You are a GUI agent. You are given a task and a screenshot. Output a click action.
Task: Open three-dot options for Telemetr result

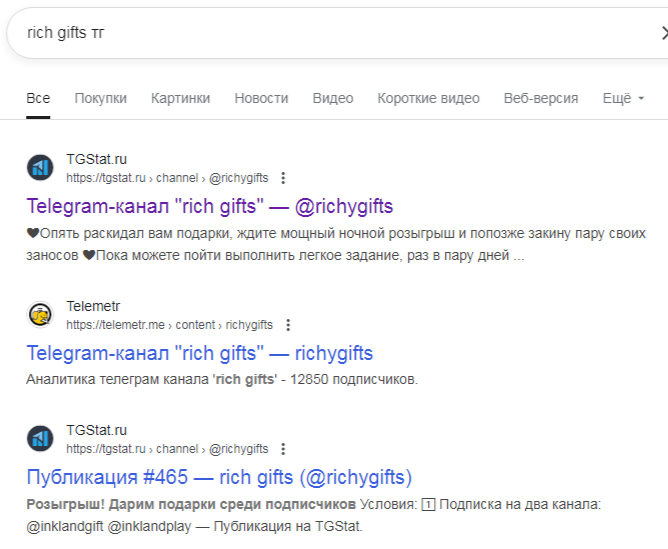pos(288,325)
